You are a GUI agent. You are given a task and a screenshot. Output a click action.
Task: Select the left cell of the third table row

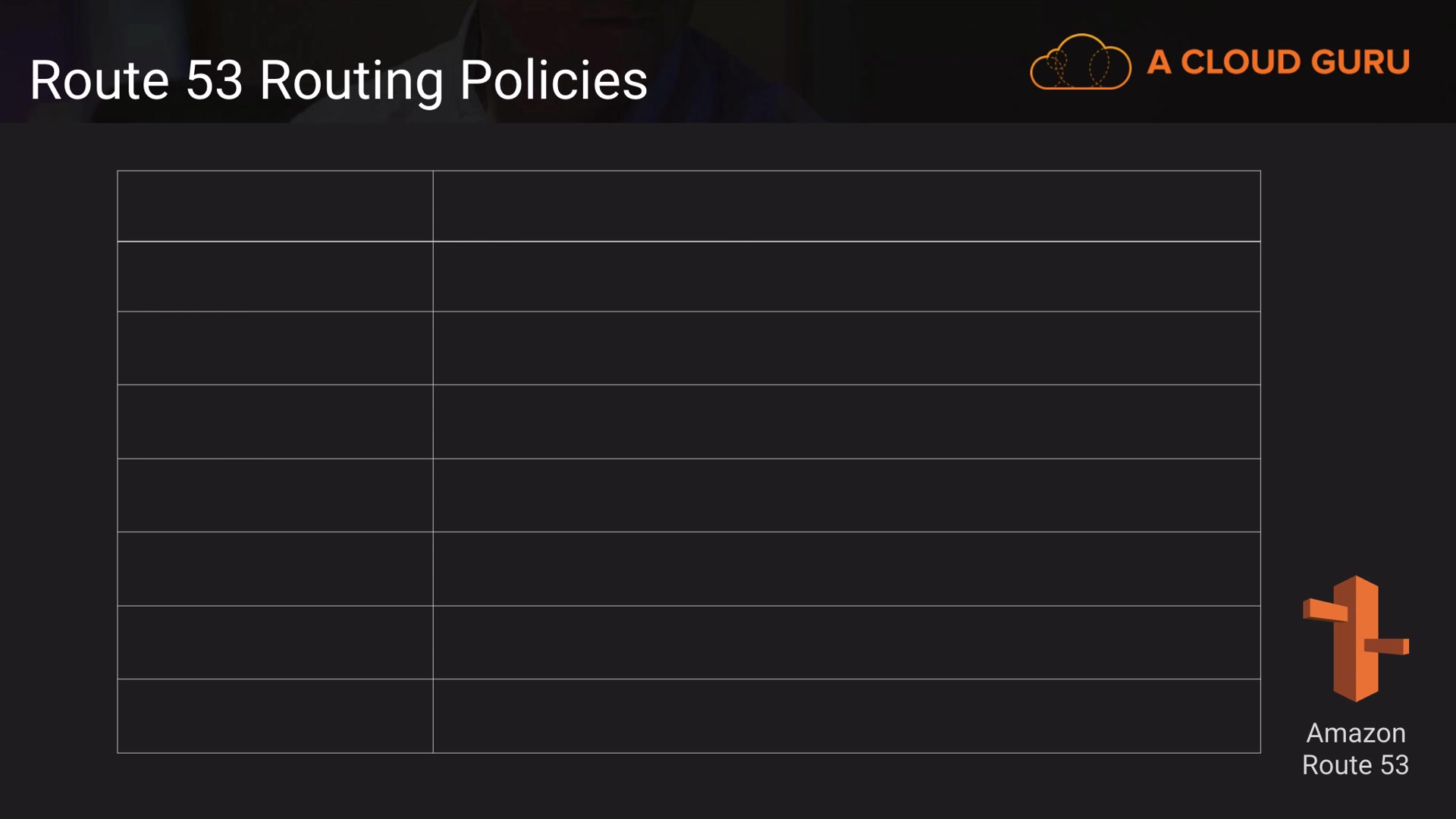[275, 348]
